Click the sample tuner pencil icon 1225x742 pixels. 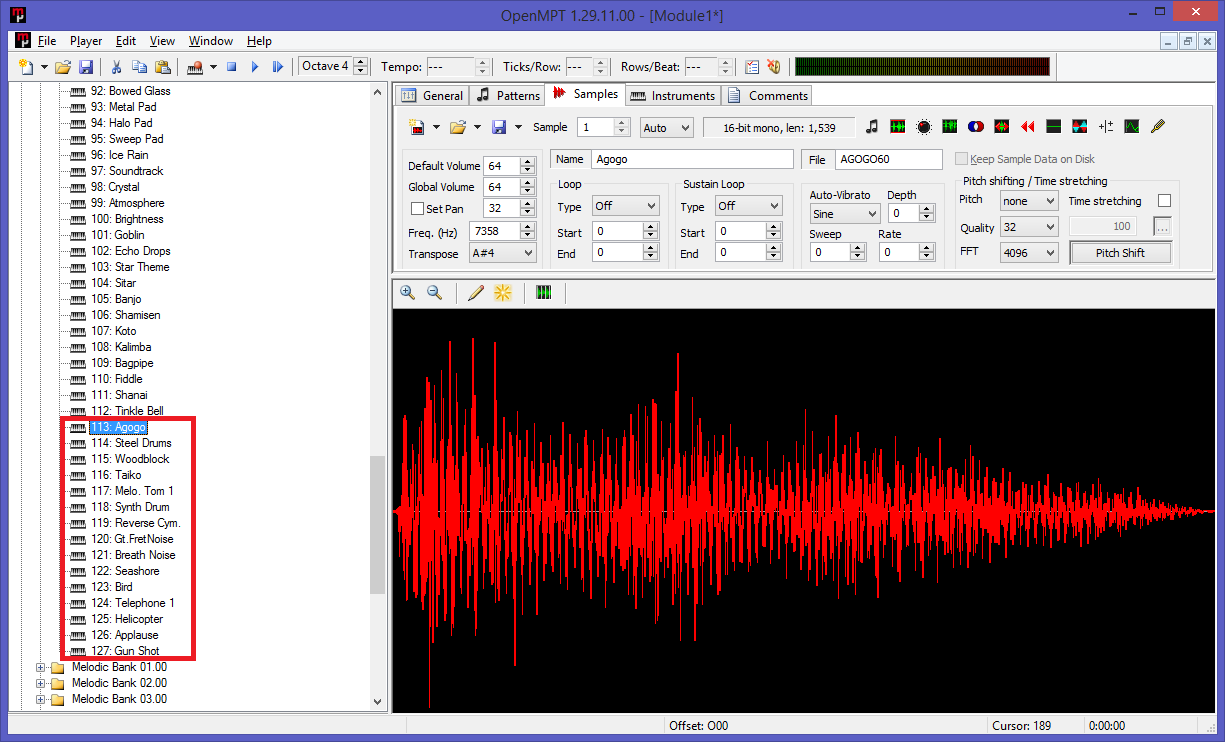[1158, 127]
